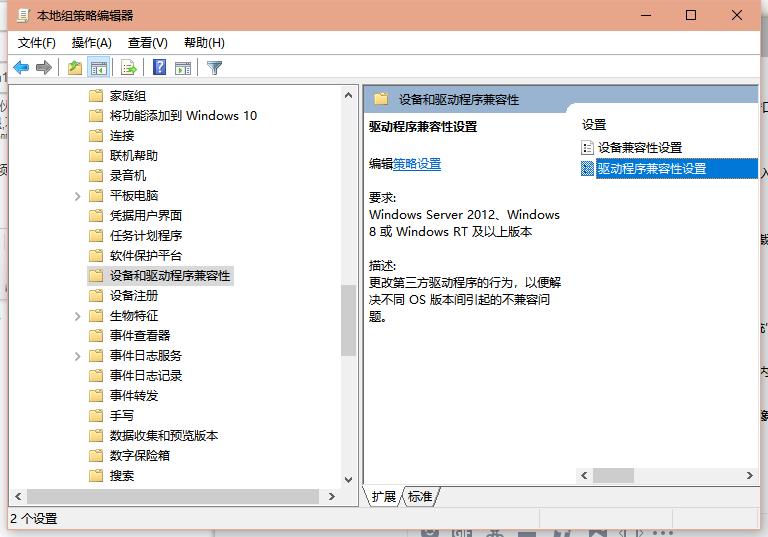Switch to the 扩展 tab
Viewport: 768px width, 537px height.
pos(384,496)
